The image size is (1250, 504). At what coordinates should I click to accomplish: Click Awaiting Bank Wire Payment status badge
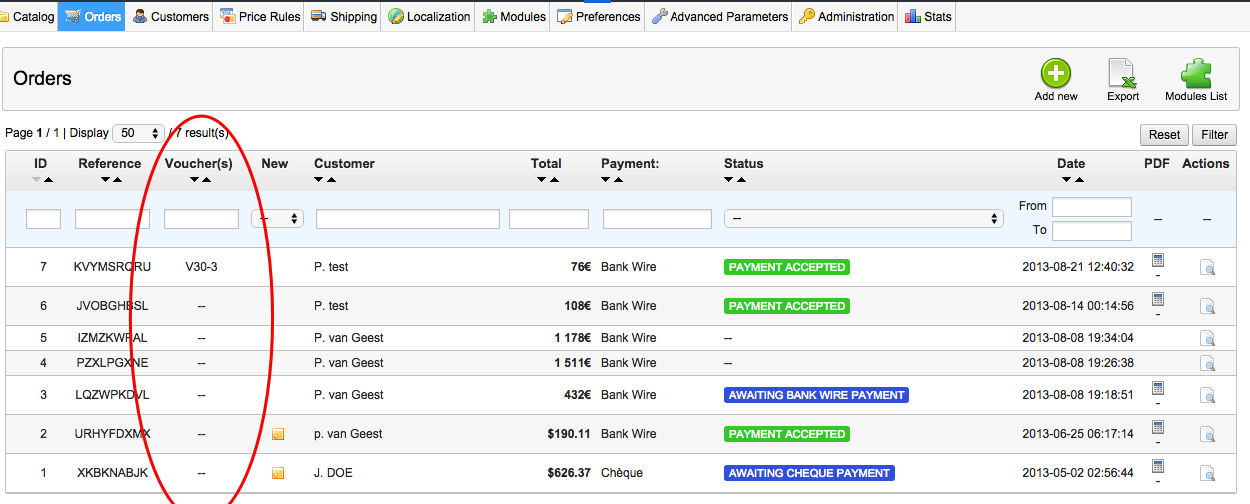pyautogui.click(x=816, y=395)
